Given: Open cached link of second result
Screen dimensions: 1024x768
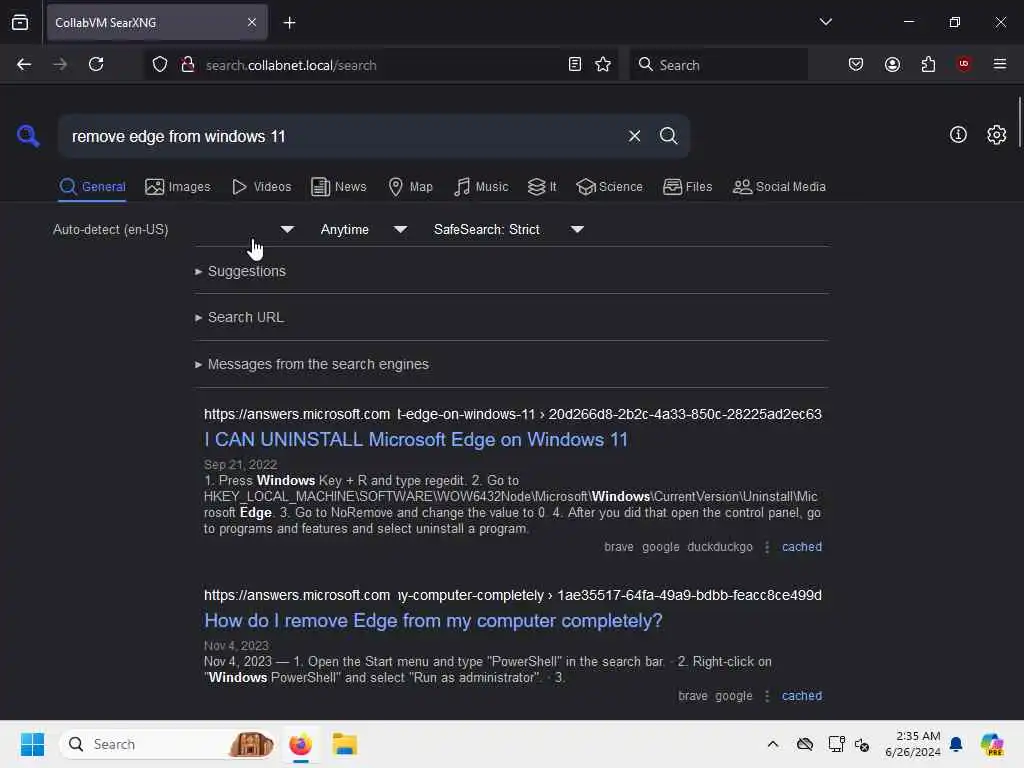Looking at the screenshot, I should [802, 696].
